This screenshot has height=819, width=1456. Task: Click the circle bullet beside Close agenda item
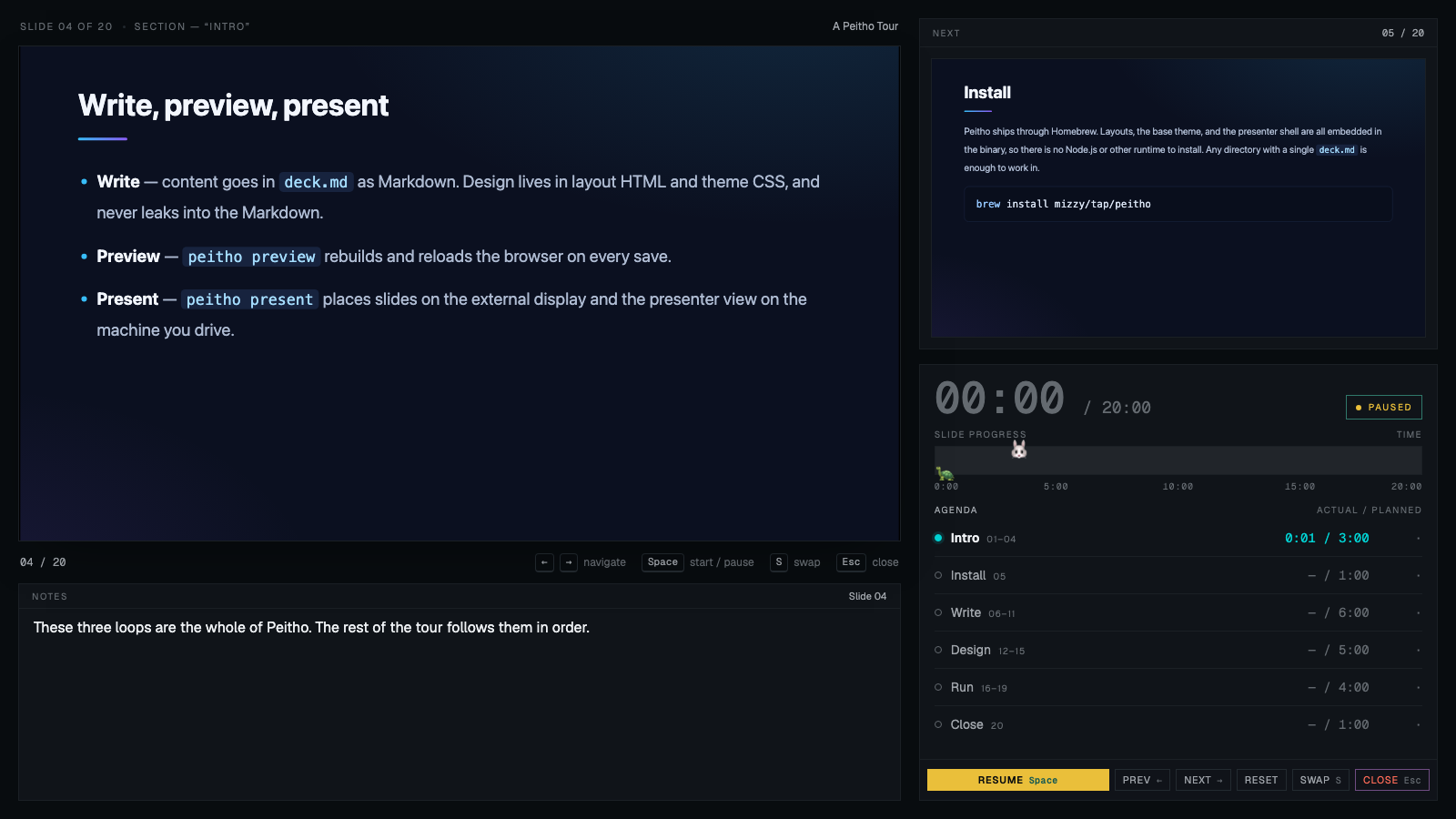pos(938,724)
